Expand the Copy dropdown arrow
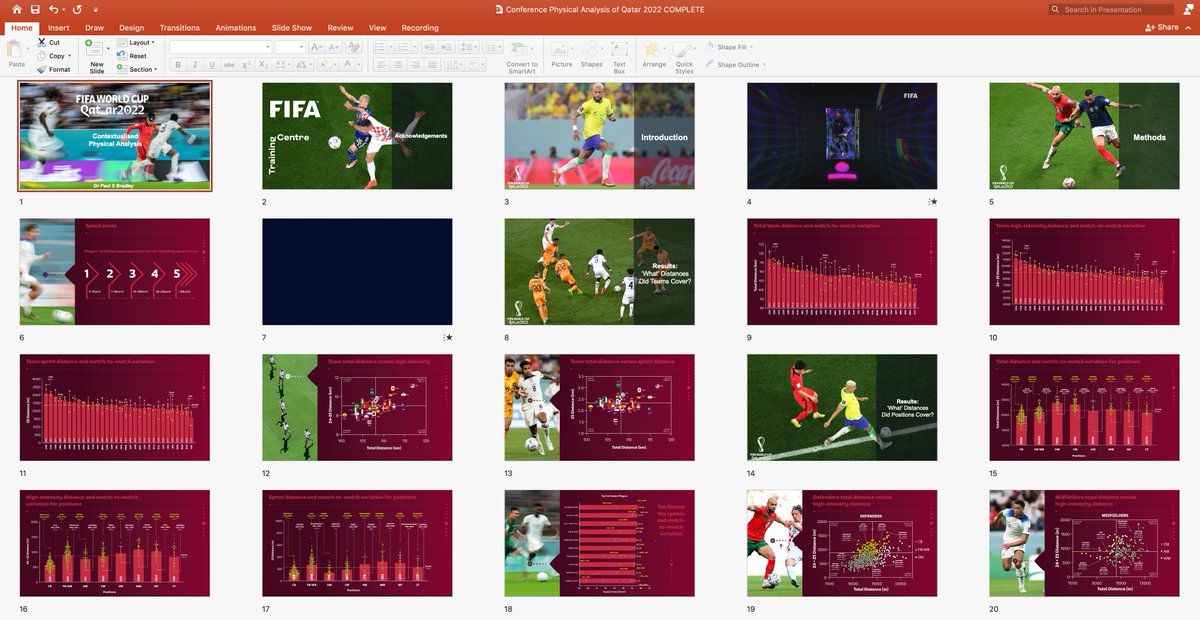The image size is (1200, 620). click(70, 56)
